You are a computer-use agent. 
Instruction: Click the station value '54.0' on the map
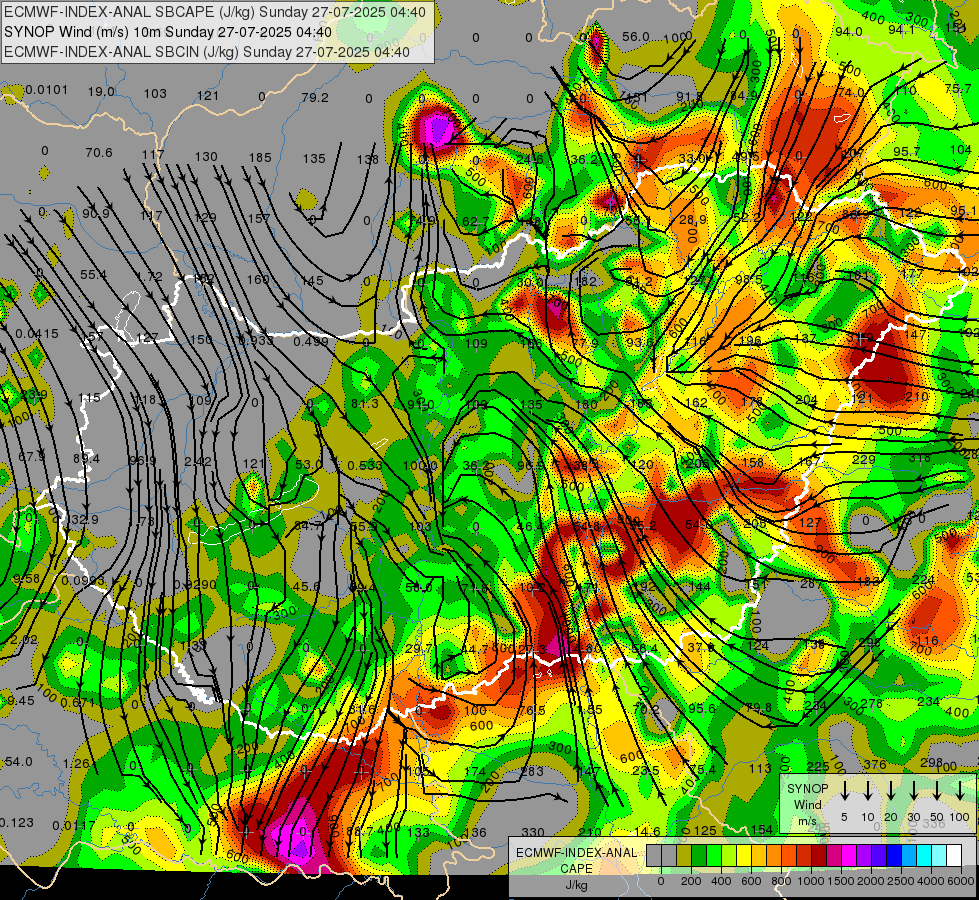19,761
